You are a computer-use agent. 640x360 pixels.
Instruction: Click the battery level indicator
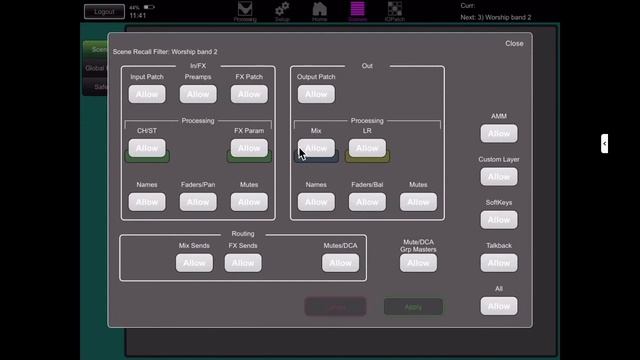(x=149, y=7)
